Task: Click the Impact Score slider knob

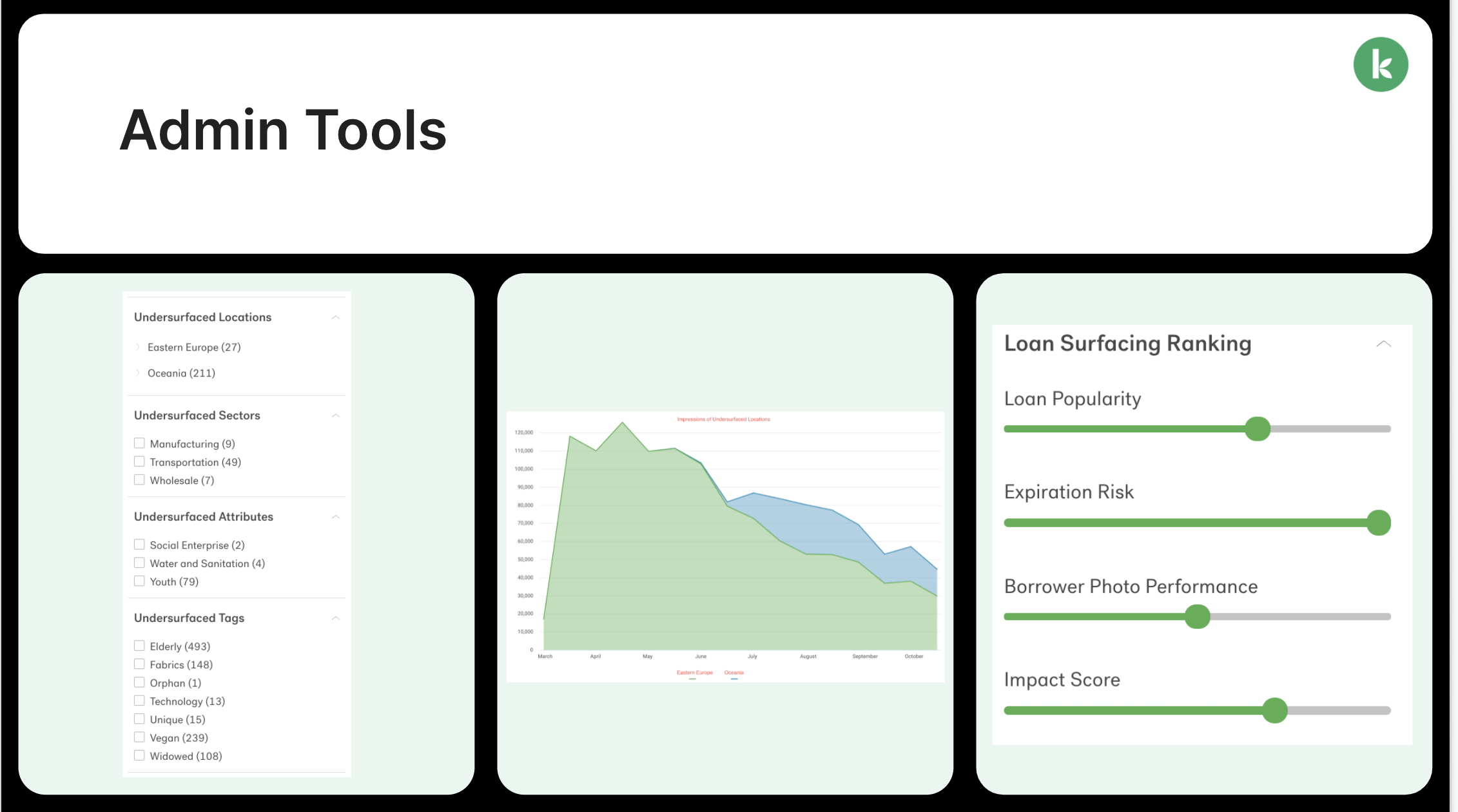Action: [x=1274, y=711]
